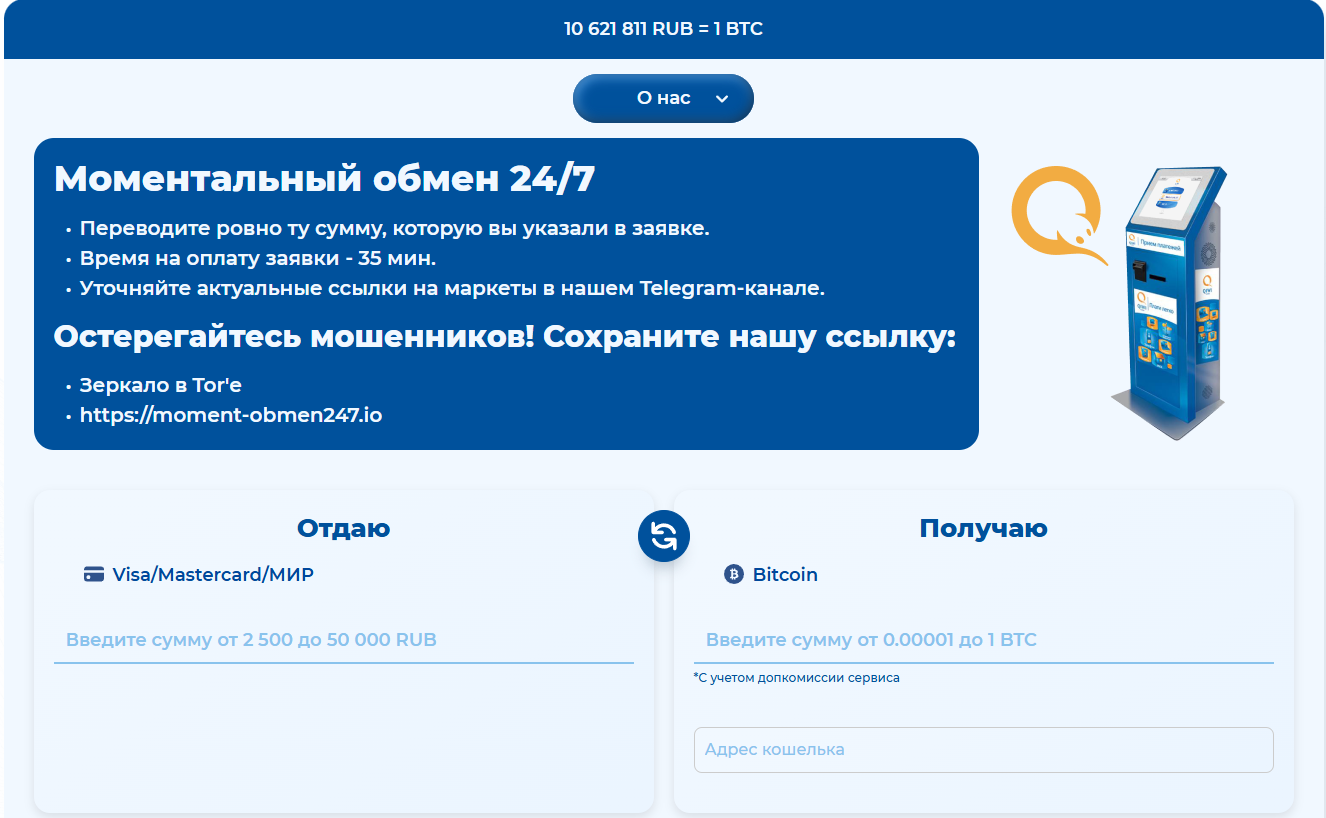Select the Visa/Mastercard/МИР payment method
Screen dimensions: 1326x818
pyautogui.click(x=199, y=575)
